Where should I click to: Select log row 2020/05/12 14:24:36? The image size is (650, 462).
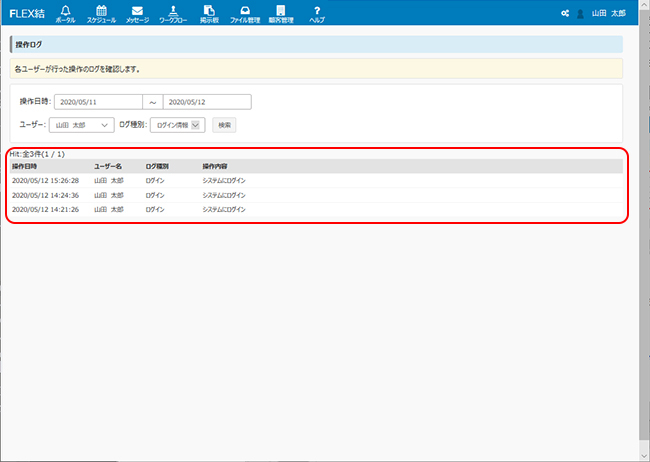click(x=316, y=195)
